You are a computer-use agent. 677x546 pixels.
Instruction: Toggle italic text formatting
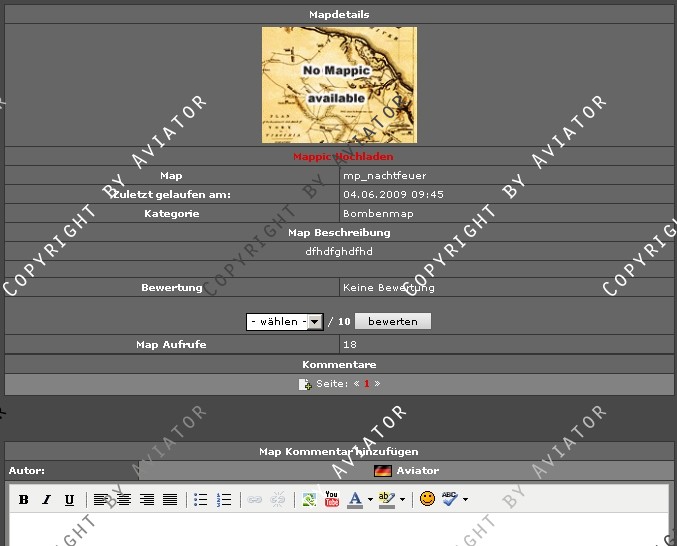point(46,500)
